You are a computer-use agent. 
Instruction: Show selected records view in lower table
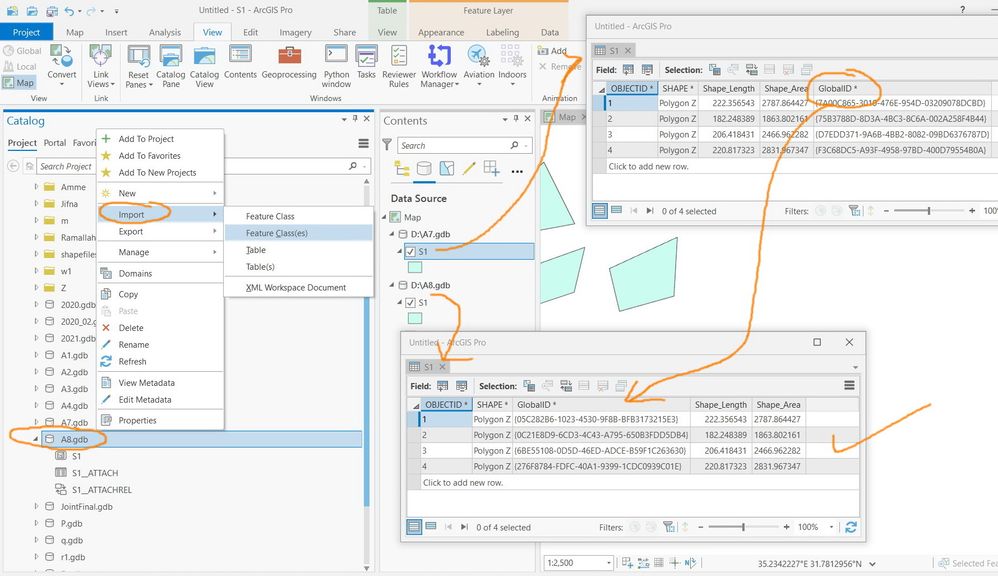coord(431,526)
